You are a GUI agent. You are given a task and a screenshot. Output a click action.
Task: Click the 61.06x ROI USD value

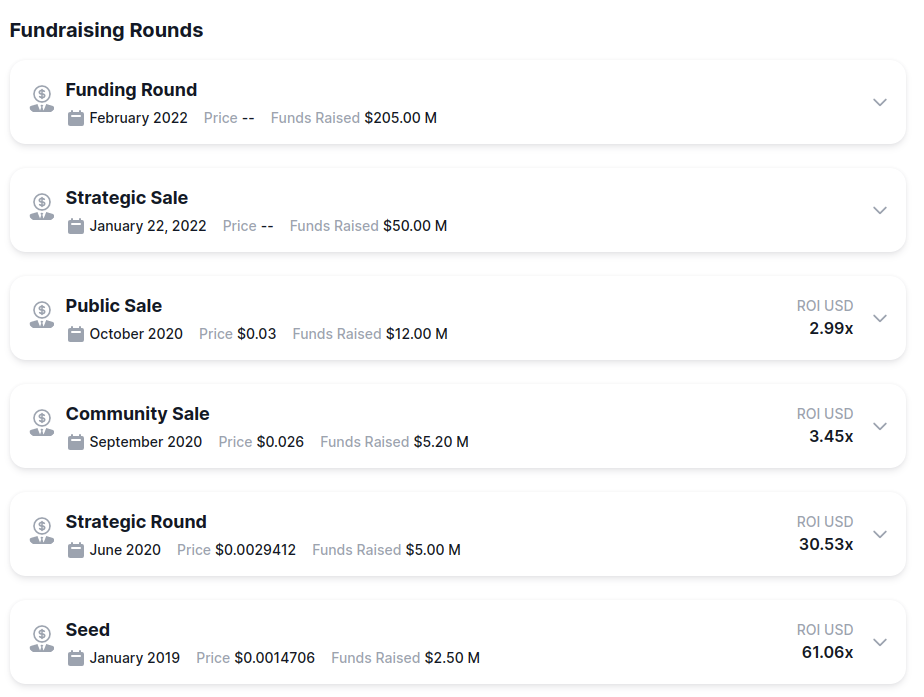point(827,652)
